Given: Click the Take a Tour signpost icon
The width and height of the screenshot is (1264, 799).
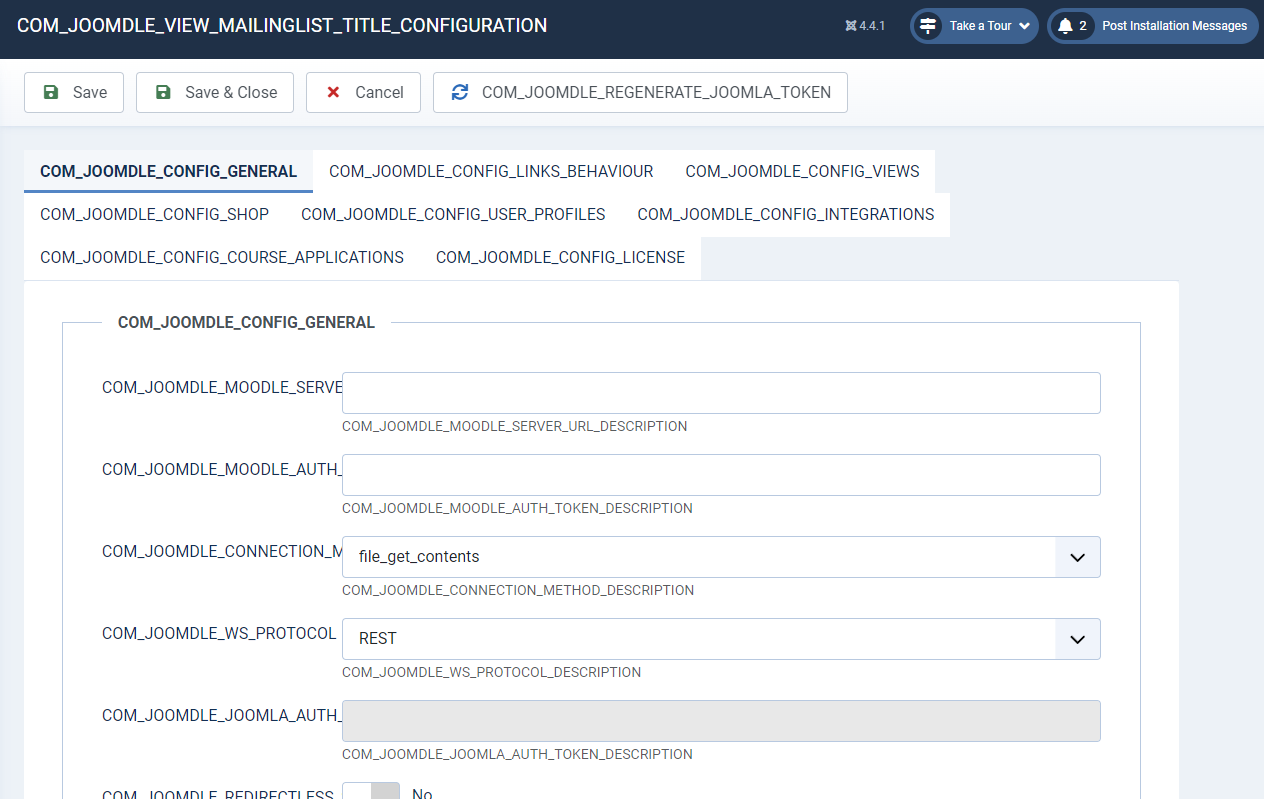Looking at the screenshot, I should coord(928,26).
